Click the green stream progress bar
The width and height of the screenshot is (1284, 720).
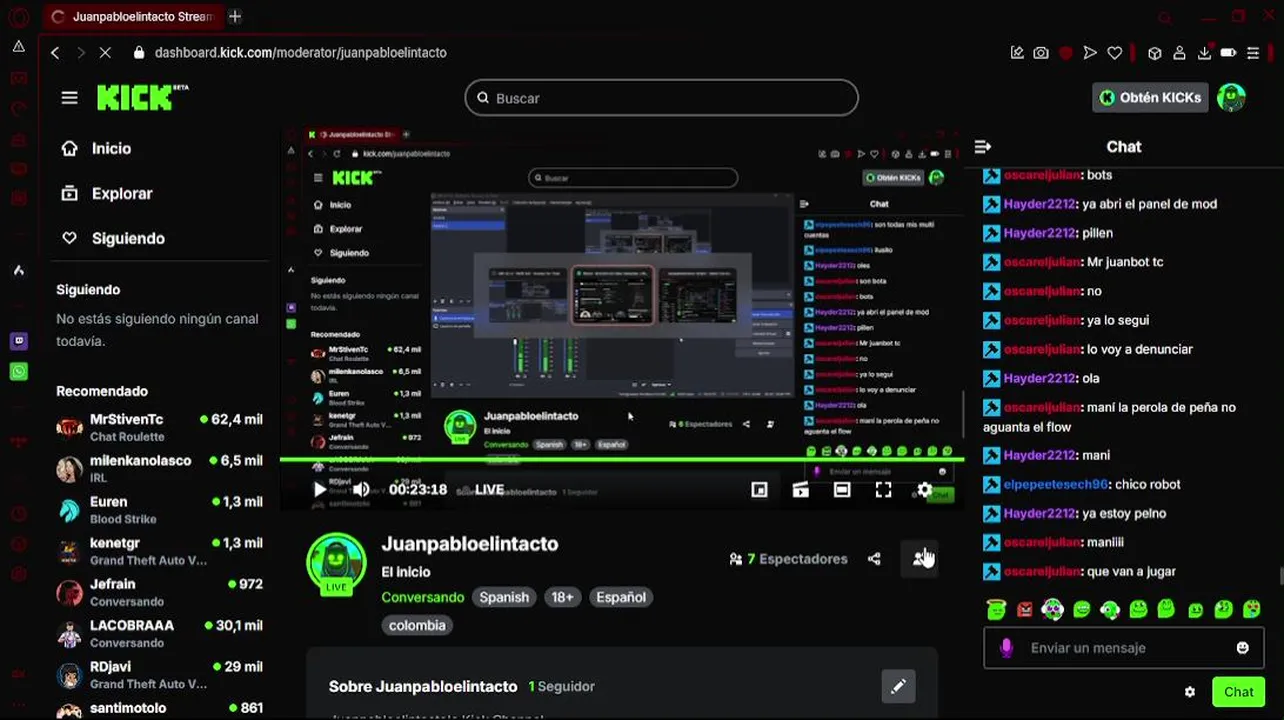point(622,460)
